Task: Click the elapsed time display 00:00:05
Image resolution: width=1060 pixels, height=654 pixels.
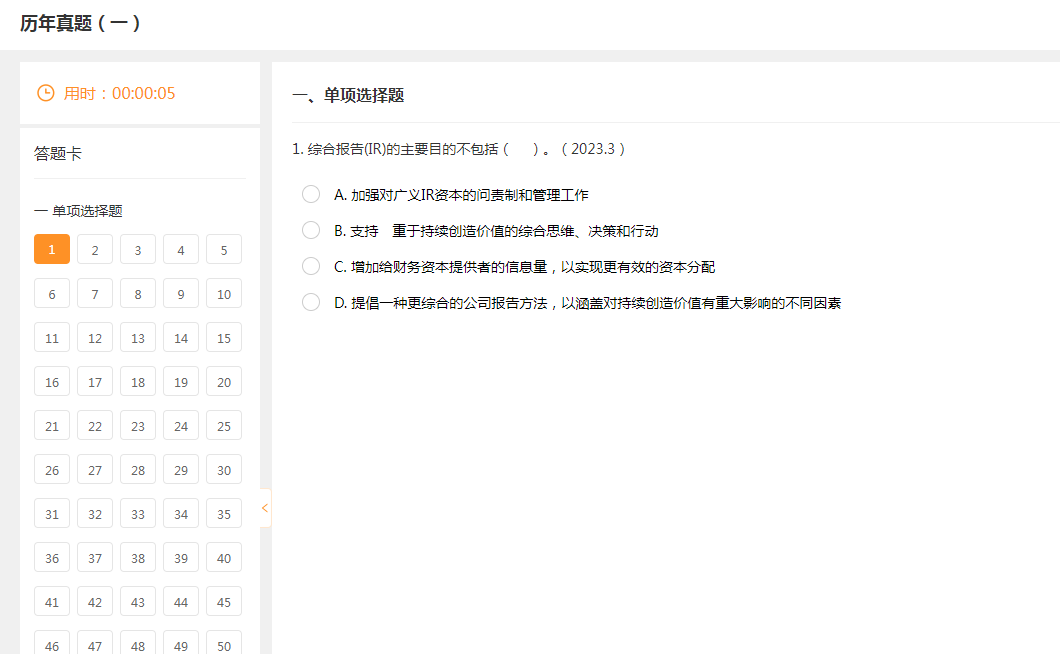Action: pyautogui.click(x=143, y=93)
